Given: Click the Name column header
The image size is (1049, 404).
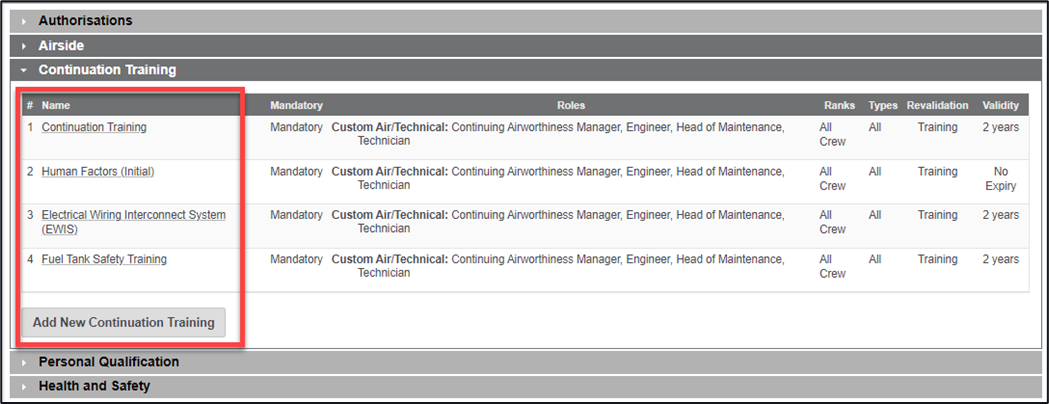Looking at the screenshot, I should [56, 105].
